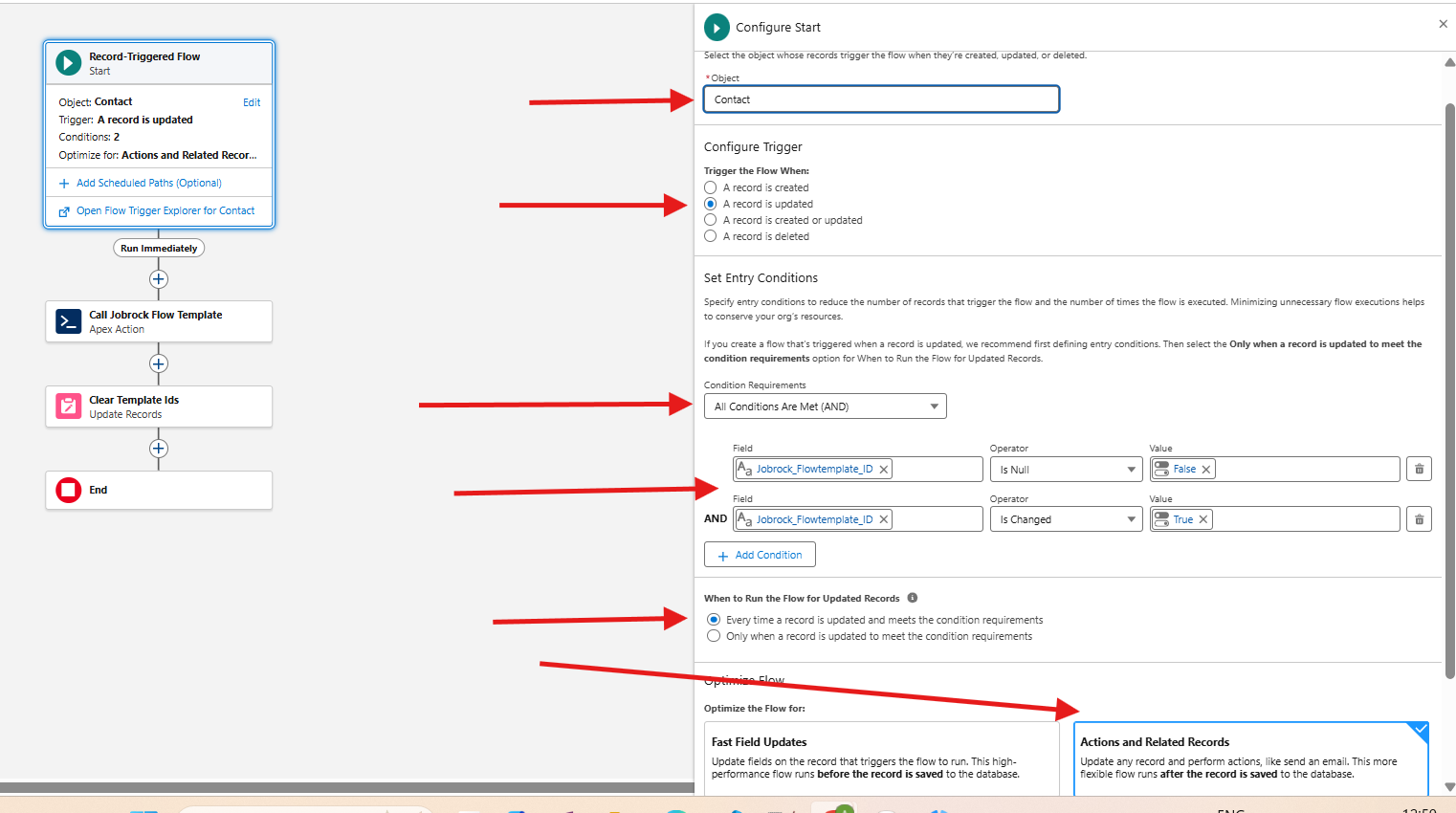Click the Configure Start panel play icon

(x=717, y=28)
